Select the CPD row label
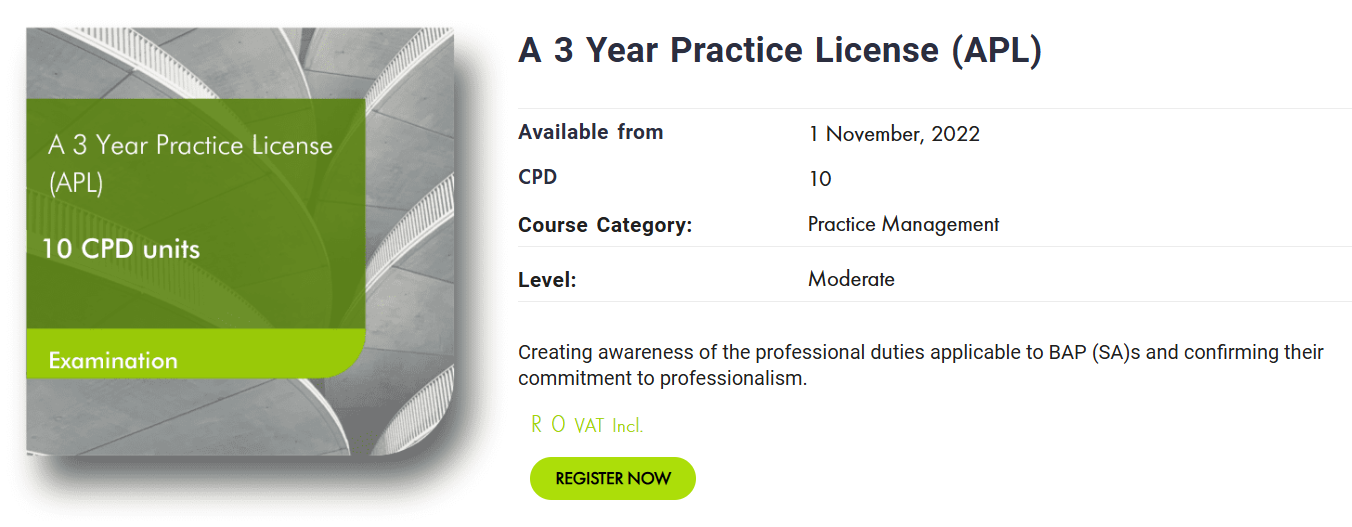The height and width of the screenshot is (527, 1352). click(537, 178)
